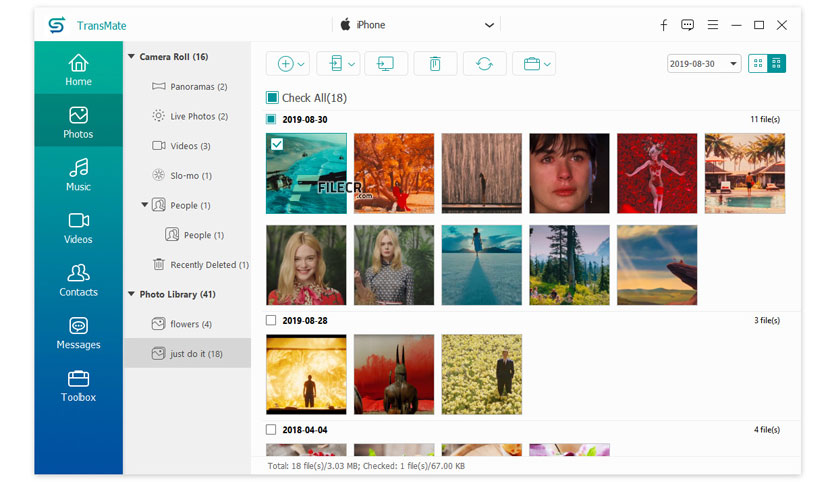Screen dimensions: 836x484
Task: Collapse the Photo Library (41) tree
Action: coord(131,294)
